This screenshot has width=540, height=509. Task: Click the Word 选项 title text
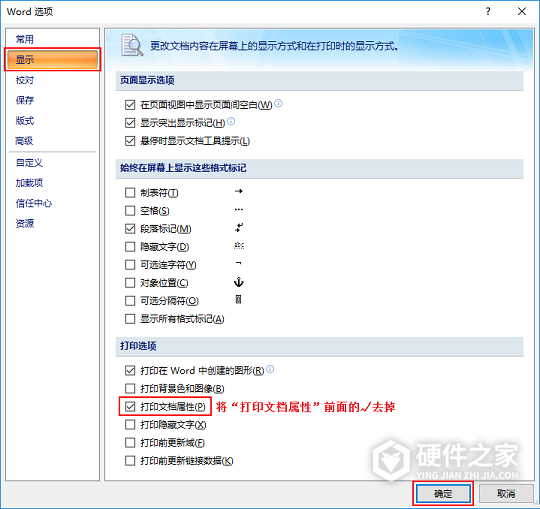pos(30,11)
